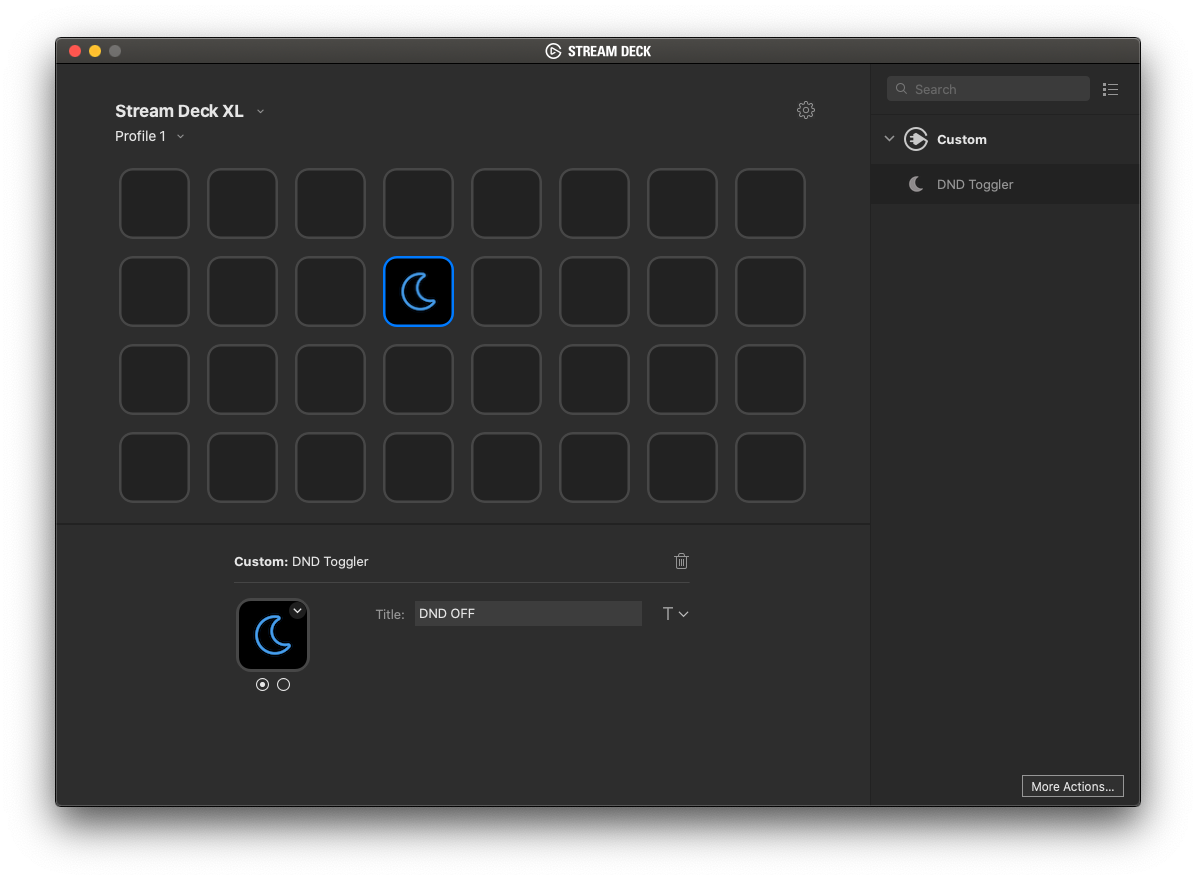1196x880 pixels.
Task: Collapse the Custom category chevron
Action: (x=889, y=139)
